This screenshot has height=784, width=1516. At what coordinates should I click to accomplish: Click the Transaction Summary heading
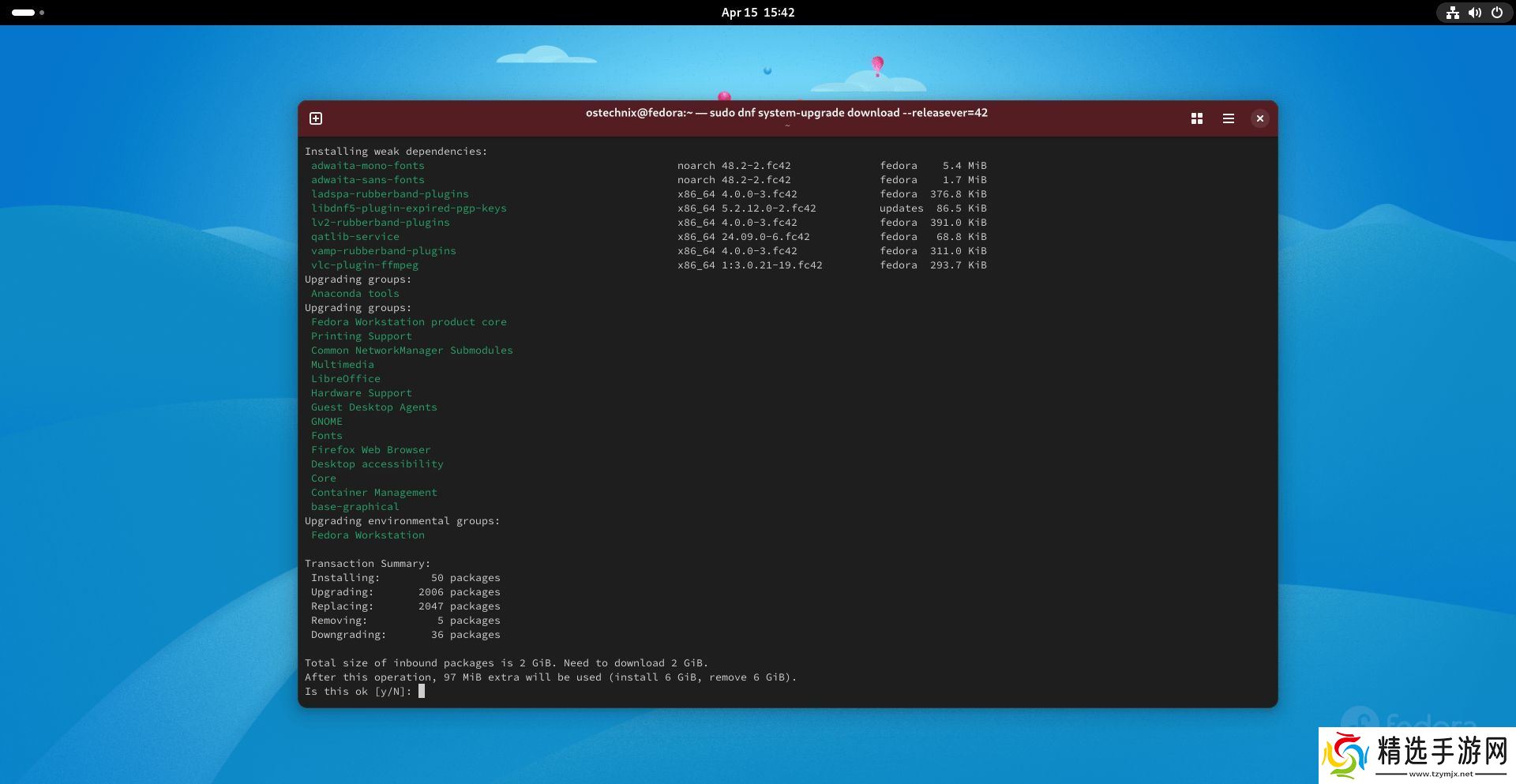(x=367, y=564)
